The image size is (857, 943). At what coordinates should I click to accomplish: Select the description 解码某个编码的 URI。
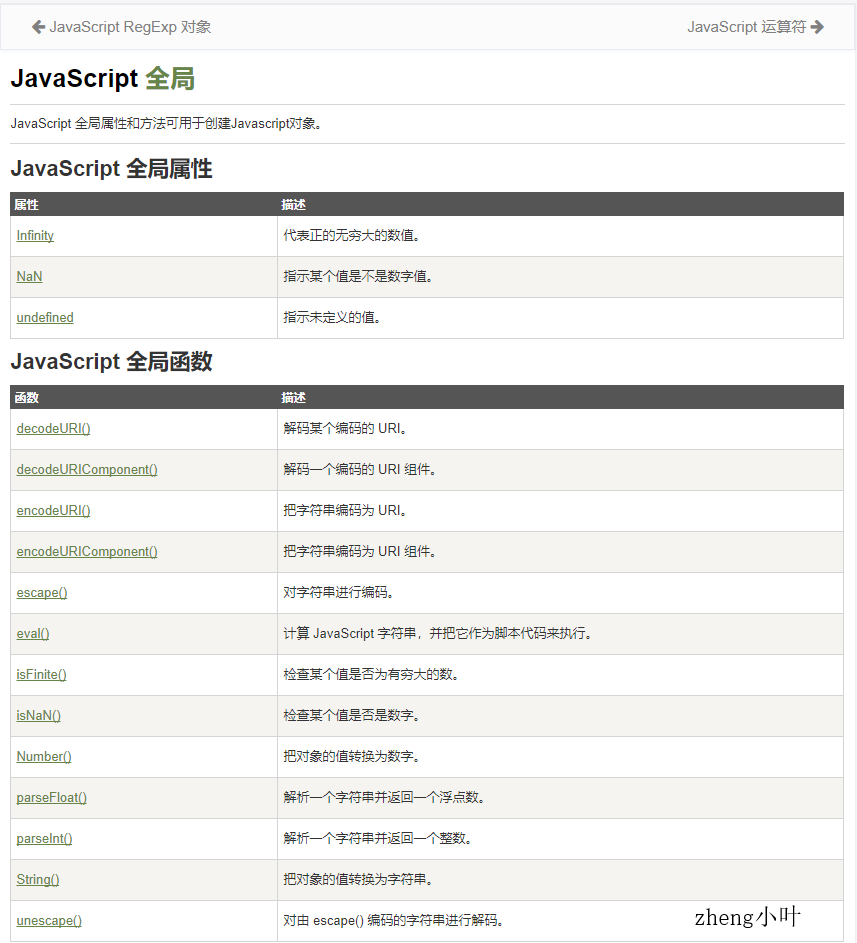point(345,429)
